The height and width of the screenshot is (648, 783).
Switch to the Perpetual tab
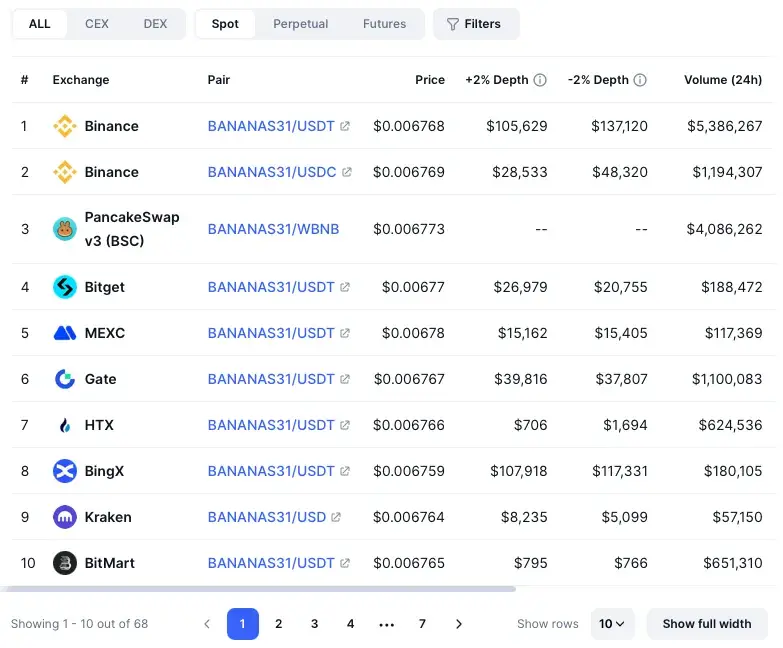point(301,24)
